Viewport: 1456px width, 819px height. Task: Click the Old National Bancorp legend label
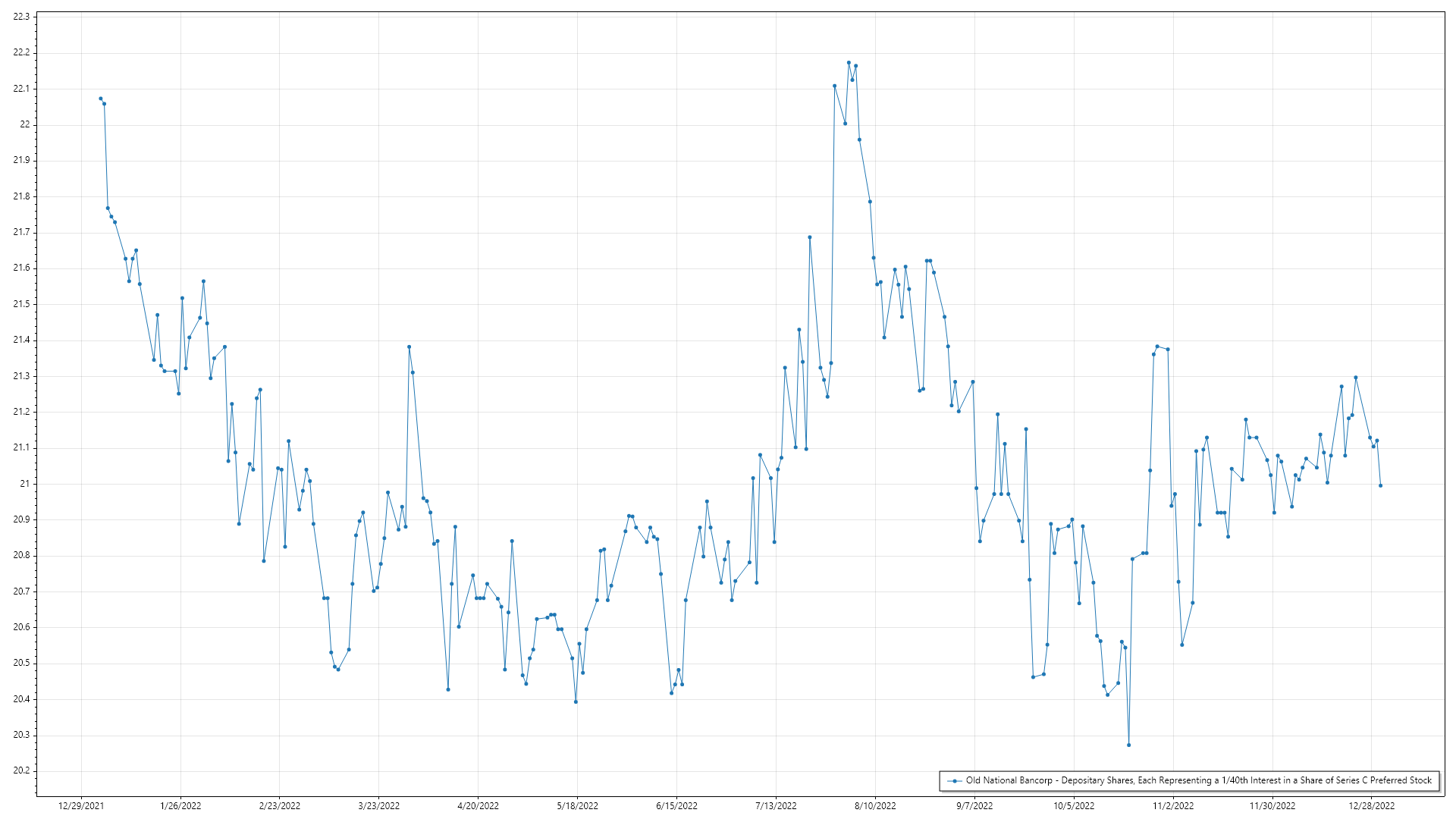pos(1198,780)
